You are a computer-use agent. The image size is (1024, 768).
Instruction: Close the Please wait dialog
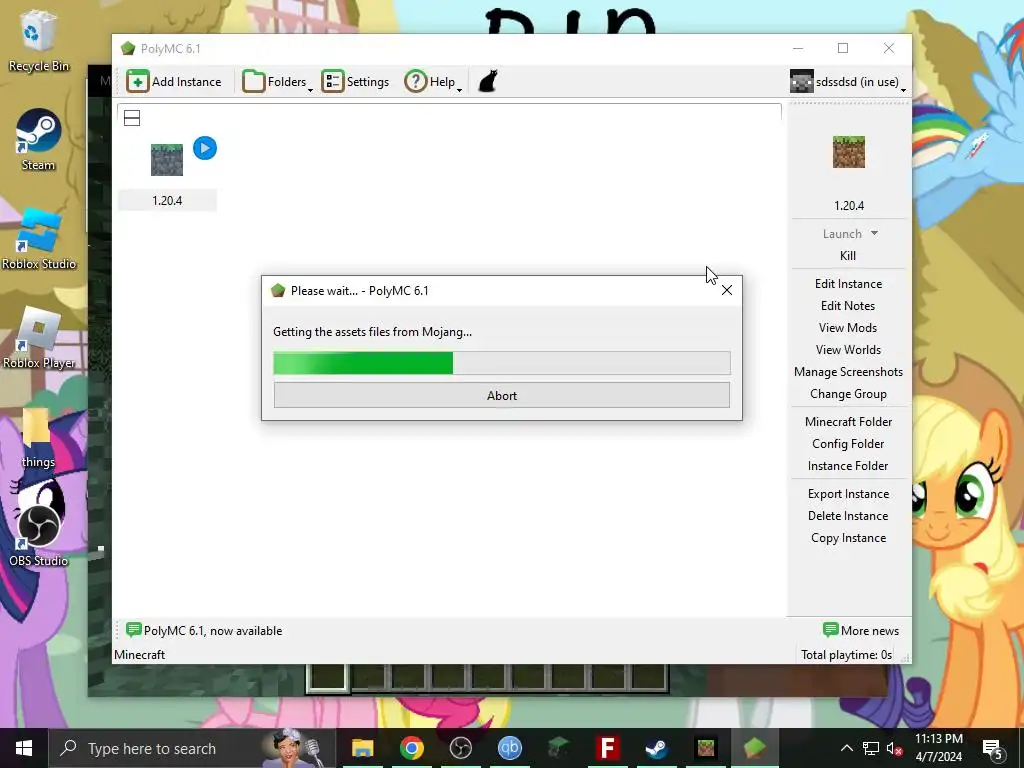tap(727, 290)
